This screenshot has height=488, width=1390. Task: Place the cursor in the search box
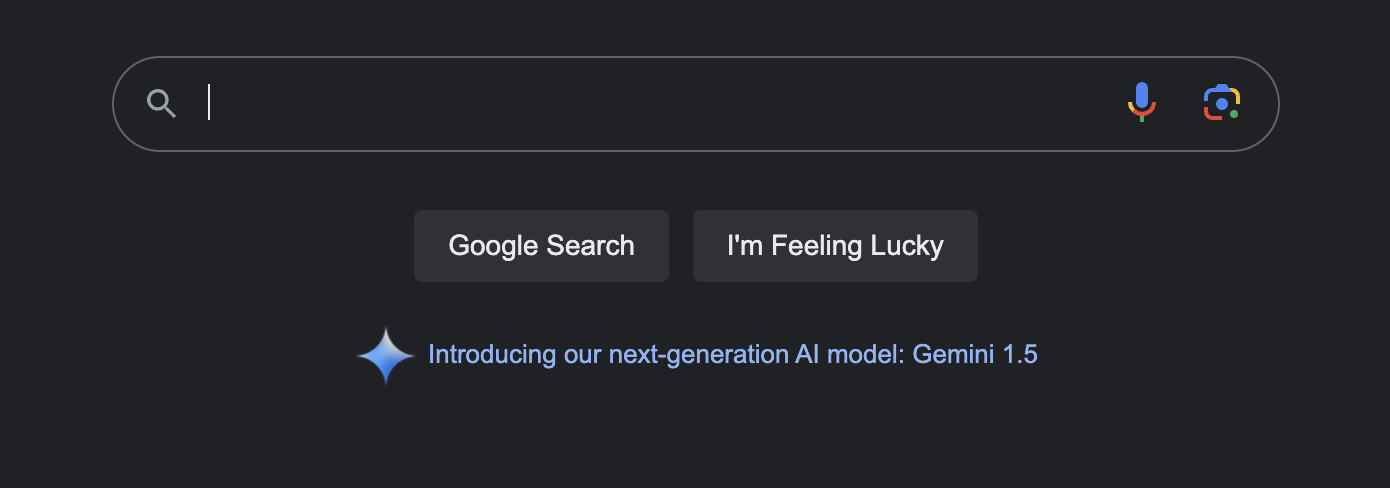tap(650, 103)
